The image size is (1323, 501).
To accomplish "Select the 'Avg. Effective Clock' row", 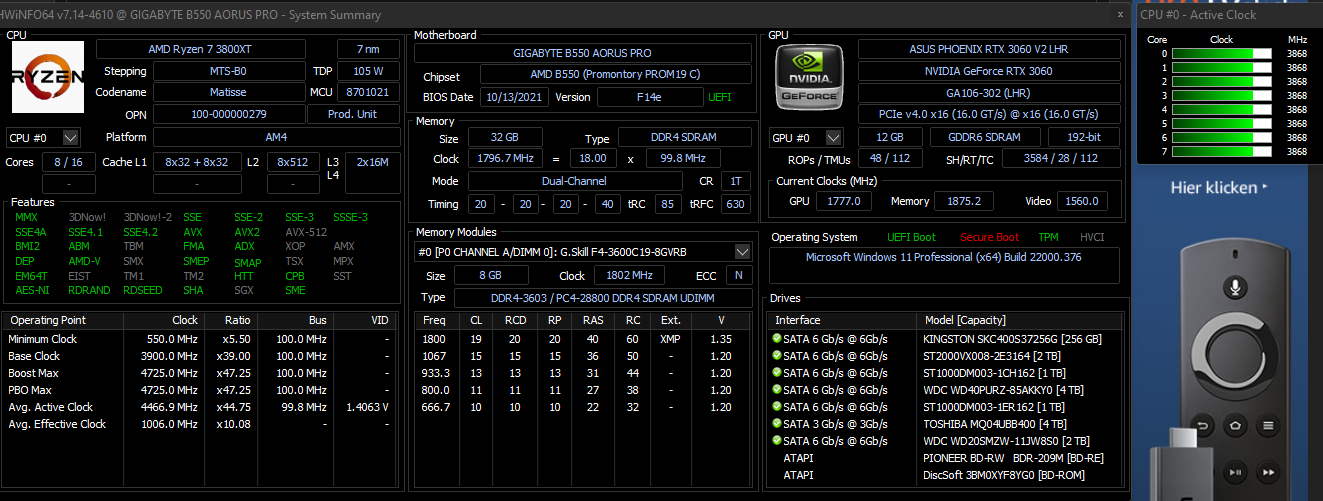I will [x=201, y=424].
